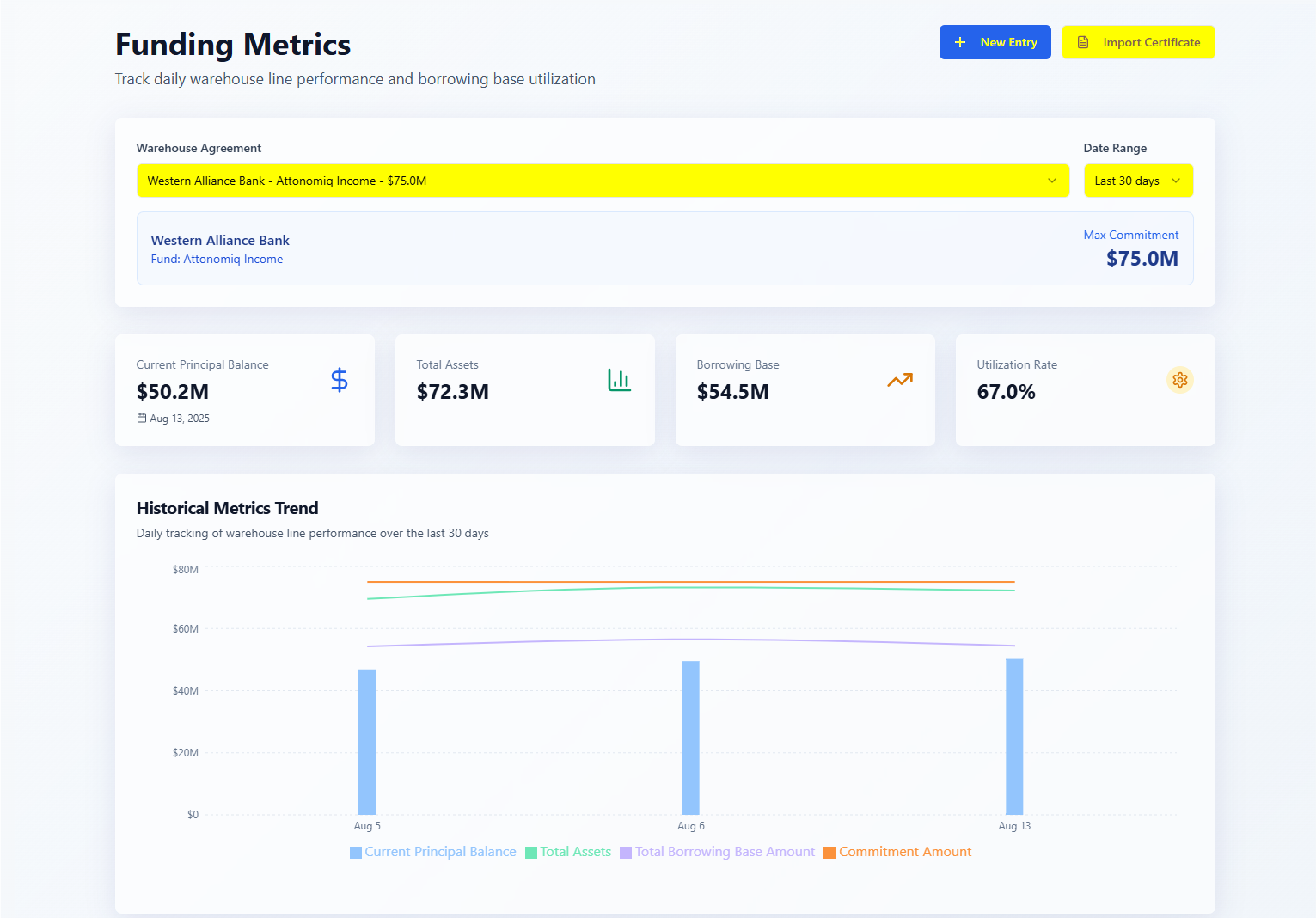Click the chevron of Warehouse Agreement selector
This screenshot has width=1316, height=918.
click(x=1051, y=181)
